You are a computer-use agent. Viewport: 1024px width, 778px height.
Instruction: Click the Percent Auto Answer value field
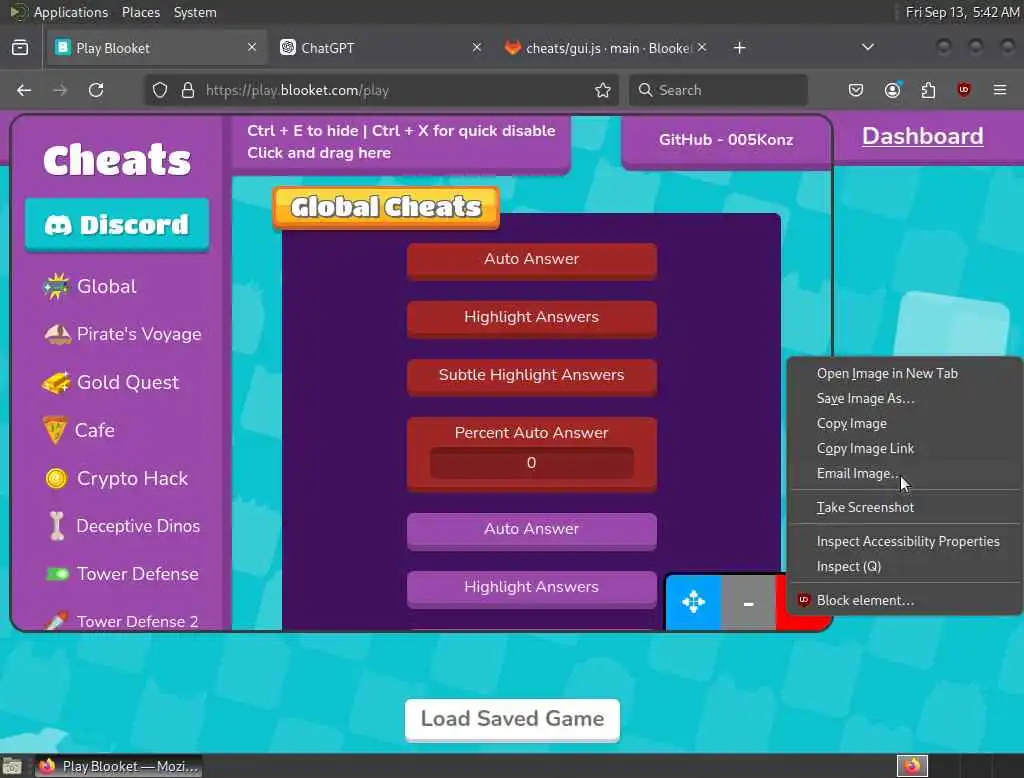click(x=532, y=462)
